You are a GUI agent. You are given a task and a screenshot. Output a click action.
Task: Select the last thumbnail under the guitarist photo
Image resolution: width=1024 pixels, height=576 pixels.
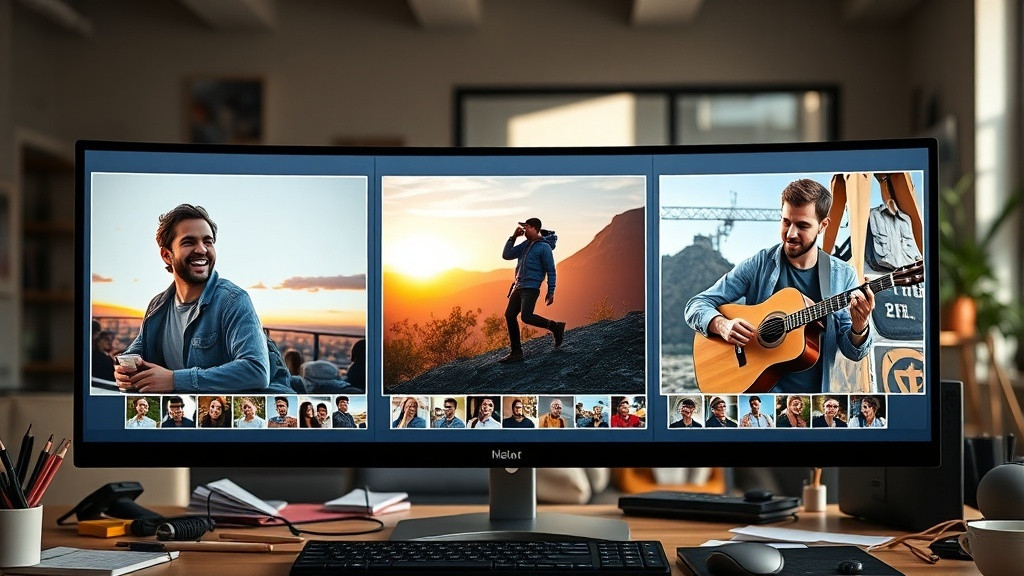point(868,411)
